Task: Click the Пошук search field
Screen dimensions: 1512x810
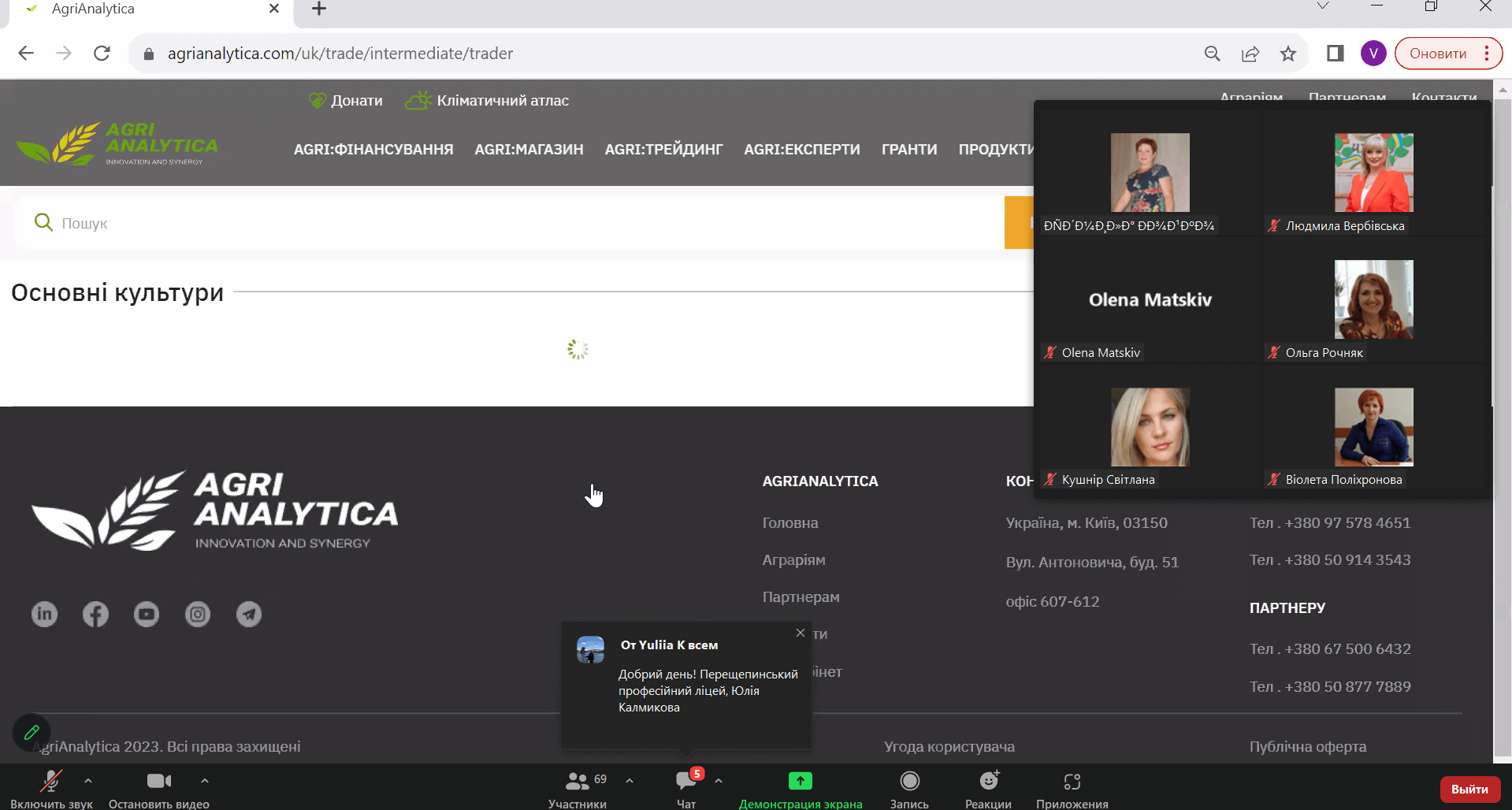Action: tap(504, 223)
